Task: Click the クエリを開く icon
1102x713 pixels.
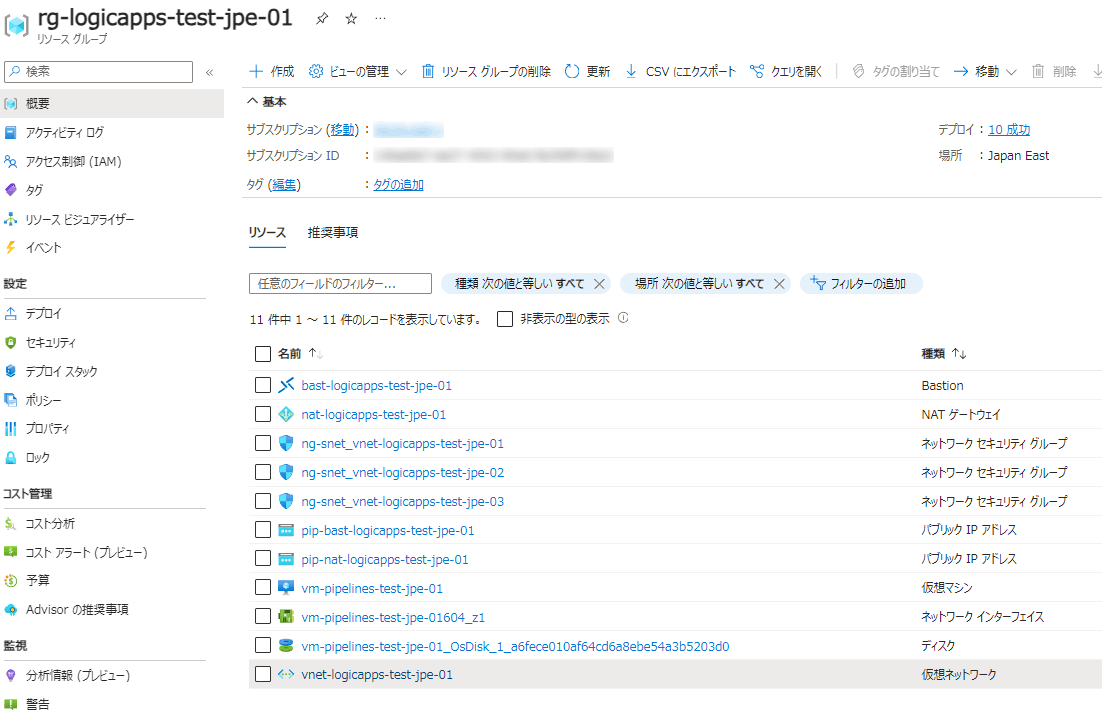Action: coord(757,72)
